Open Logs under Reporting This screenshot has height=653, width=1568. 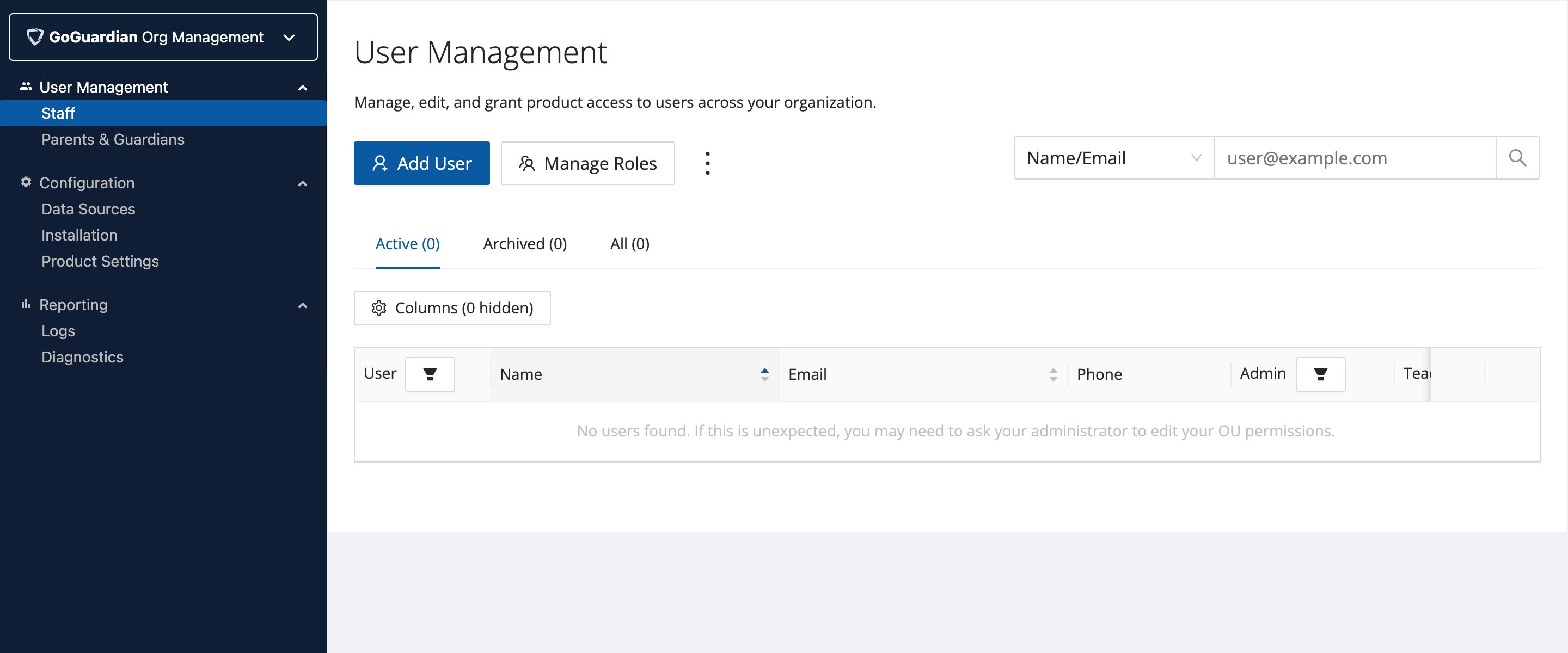tap(58, 331)
